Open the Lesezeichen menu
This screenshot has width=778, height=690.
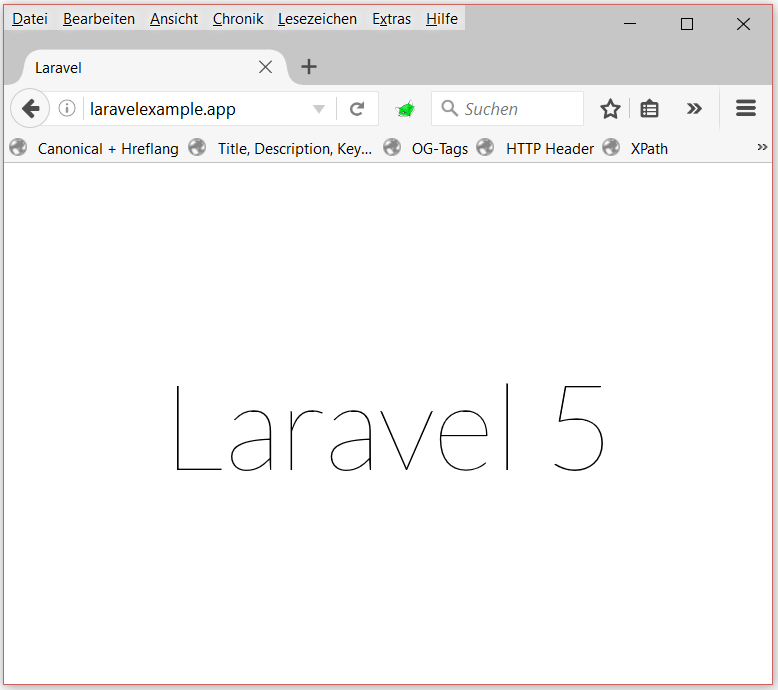pyautogui.click(x=317, y=19)
